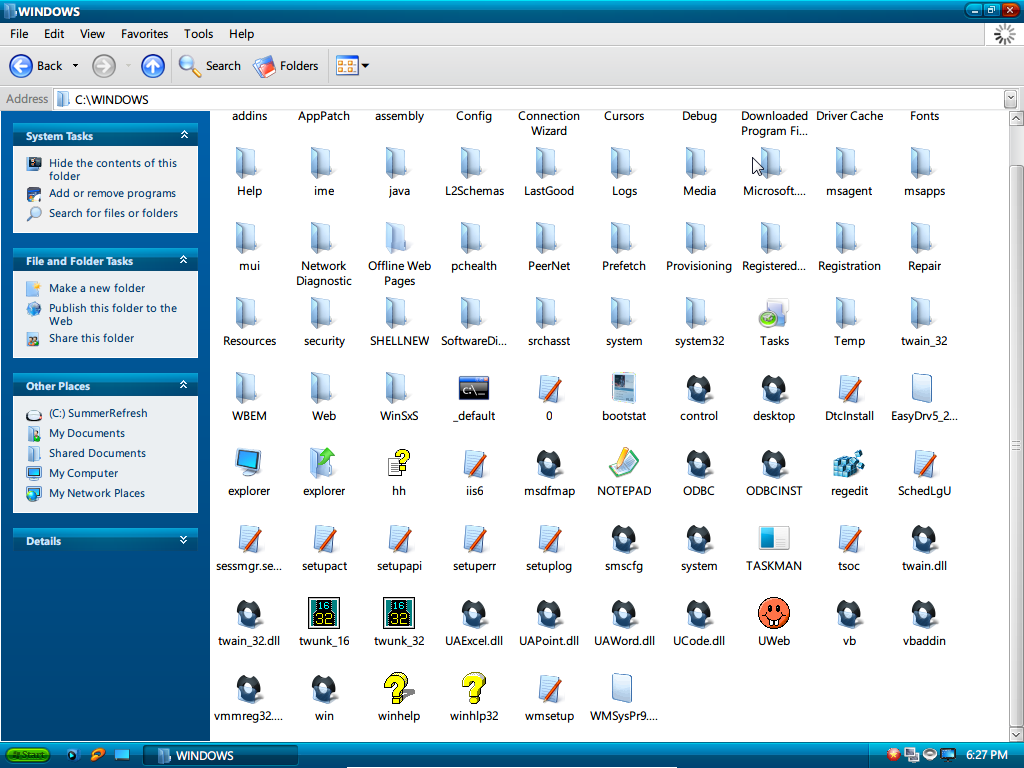Open the winhlp32 help icon
1024x768 pixels.
coord(474,688)
